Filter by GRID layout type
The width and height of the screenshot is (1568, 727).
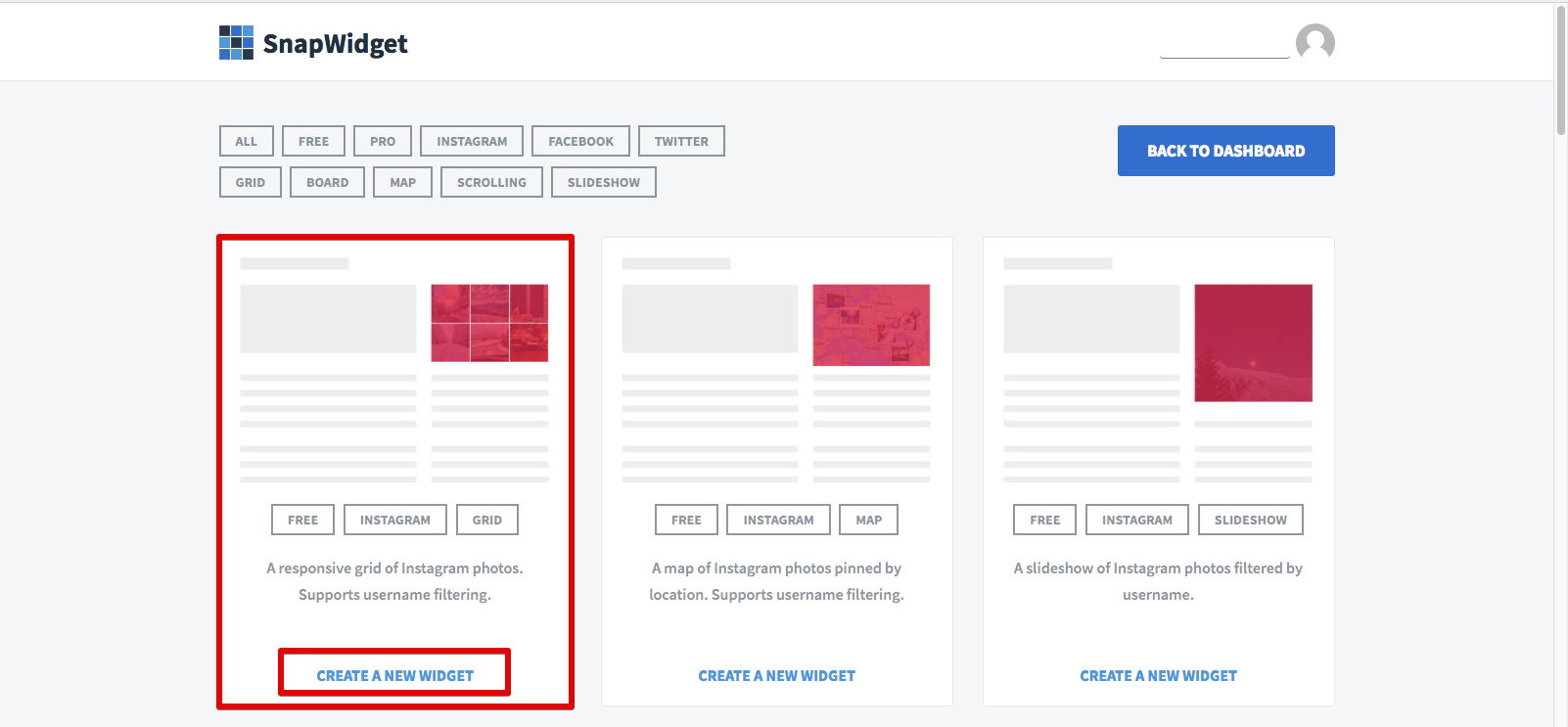pyautogui.click(x=251, y=182)
